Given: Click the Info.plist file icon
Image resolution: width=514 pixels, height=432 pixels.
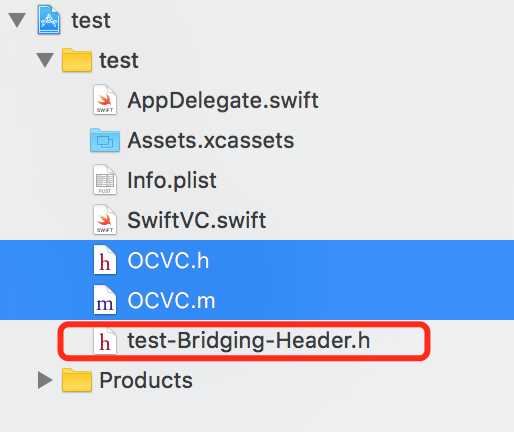Looking at the screenshot, I should (105, 180).
